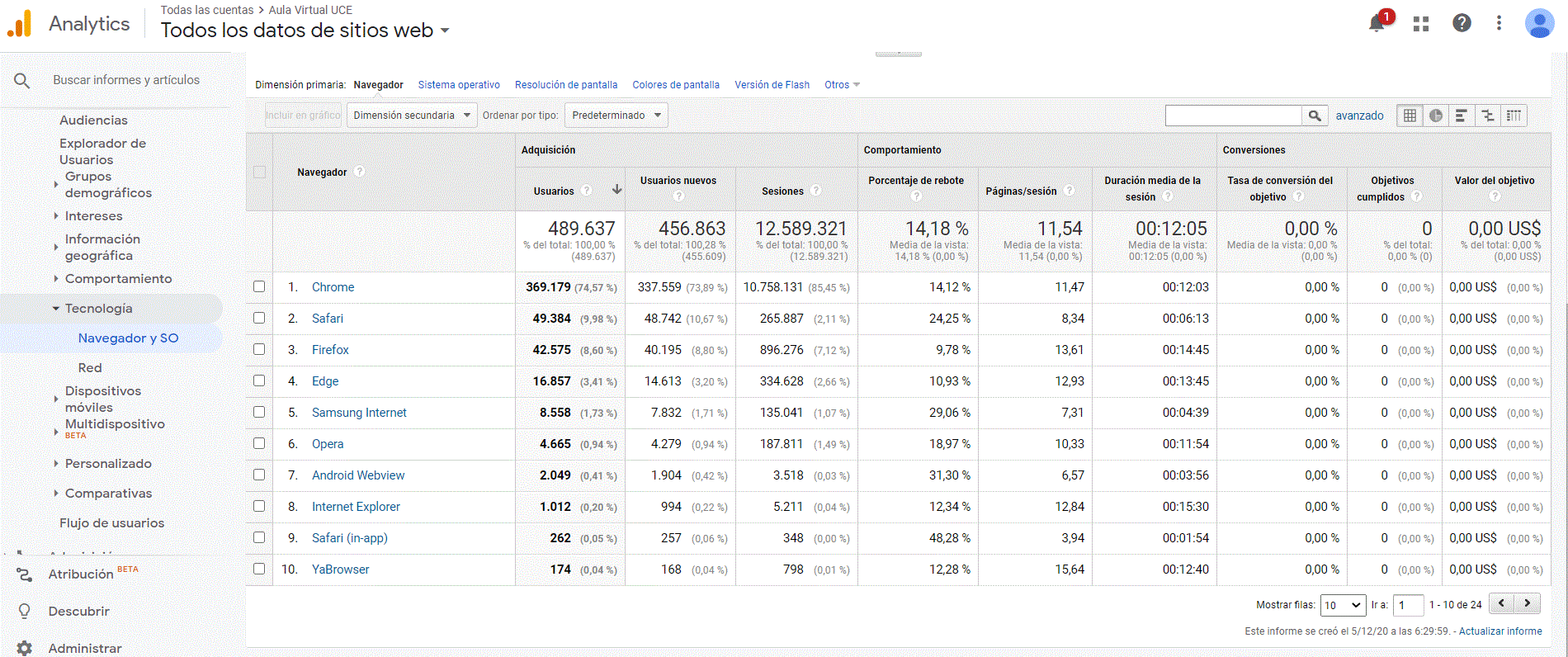Screen dimensions: 1568x657
Task: Check the Opera row checkbox
Action: [259, 443]
